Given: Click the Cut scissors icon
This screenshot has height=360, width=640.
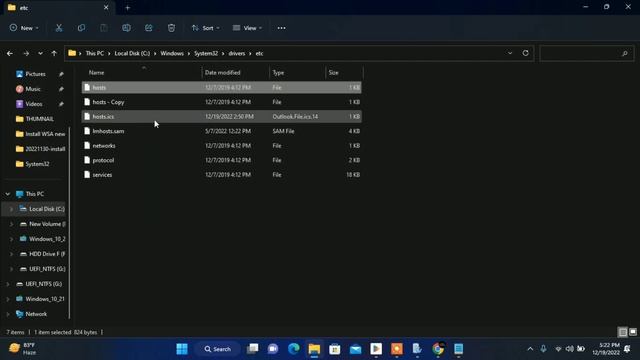Looking at the screenshot, I should point(59,28).
